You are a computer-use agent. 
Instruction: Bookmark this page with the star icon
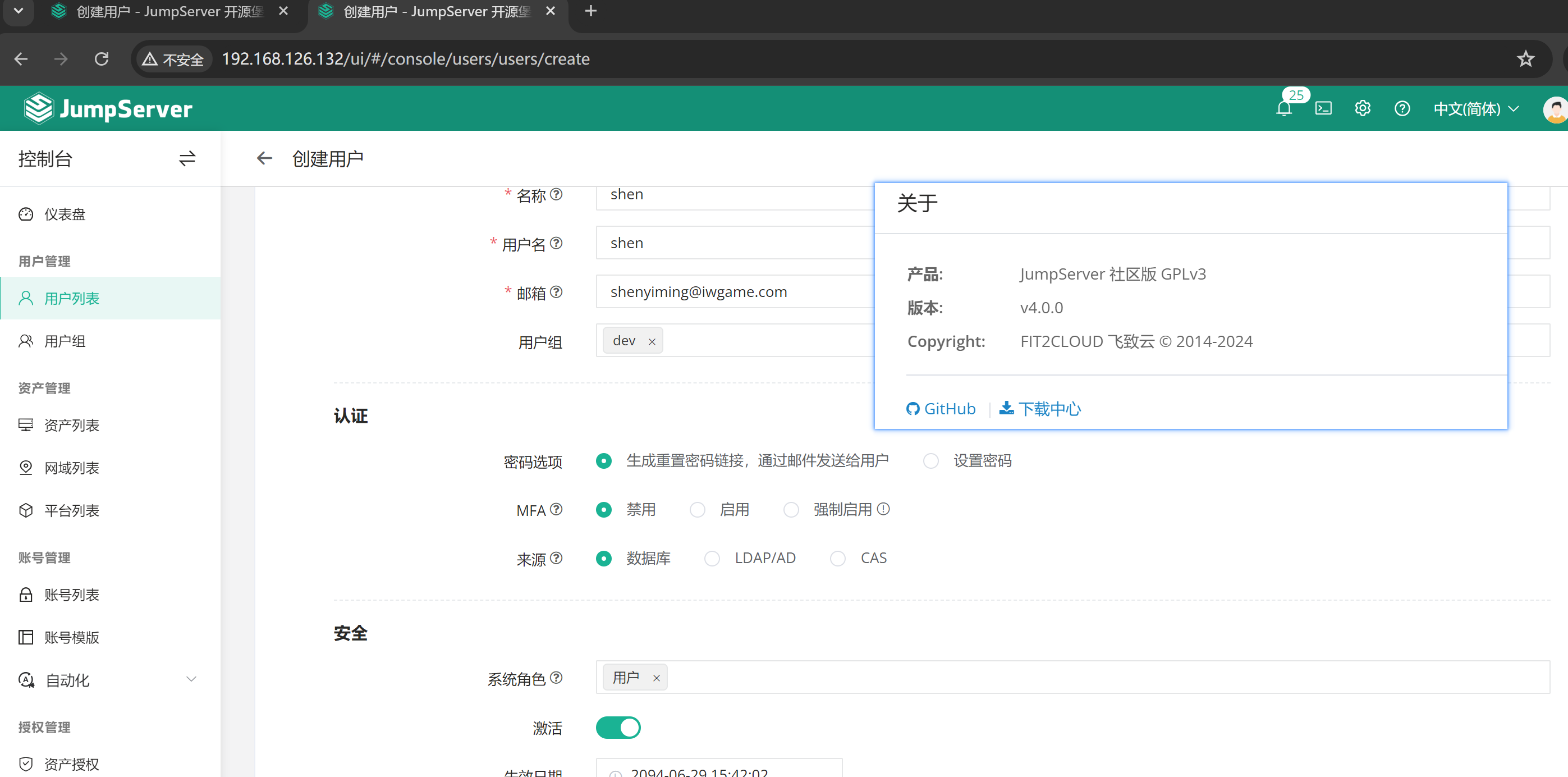point(1525,59)
